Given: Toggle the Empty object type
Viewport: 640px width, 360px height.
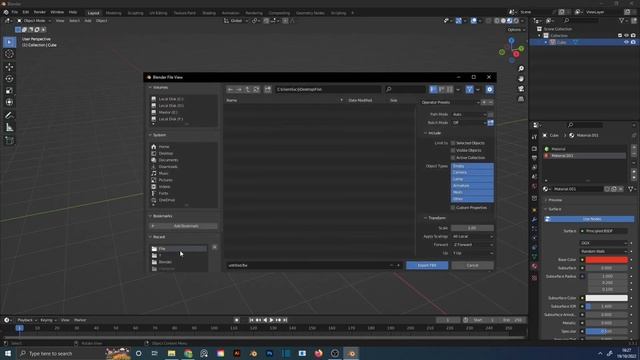Looking at the screenshot, I should tap(472, 166).
